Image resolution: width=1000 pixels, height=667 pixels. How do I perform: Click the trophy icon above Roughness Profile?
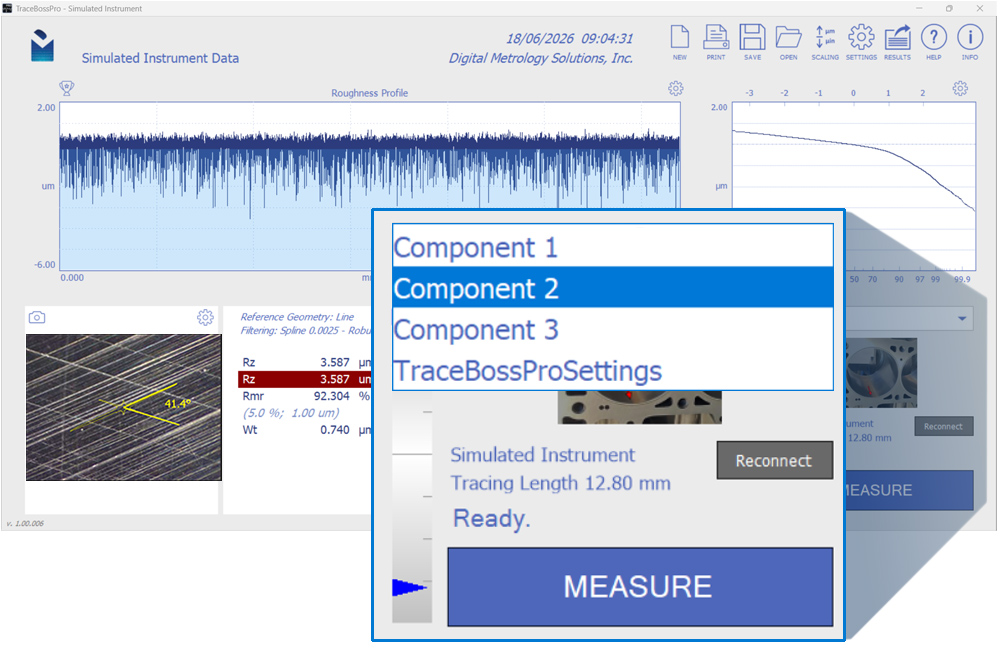66,88
